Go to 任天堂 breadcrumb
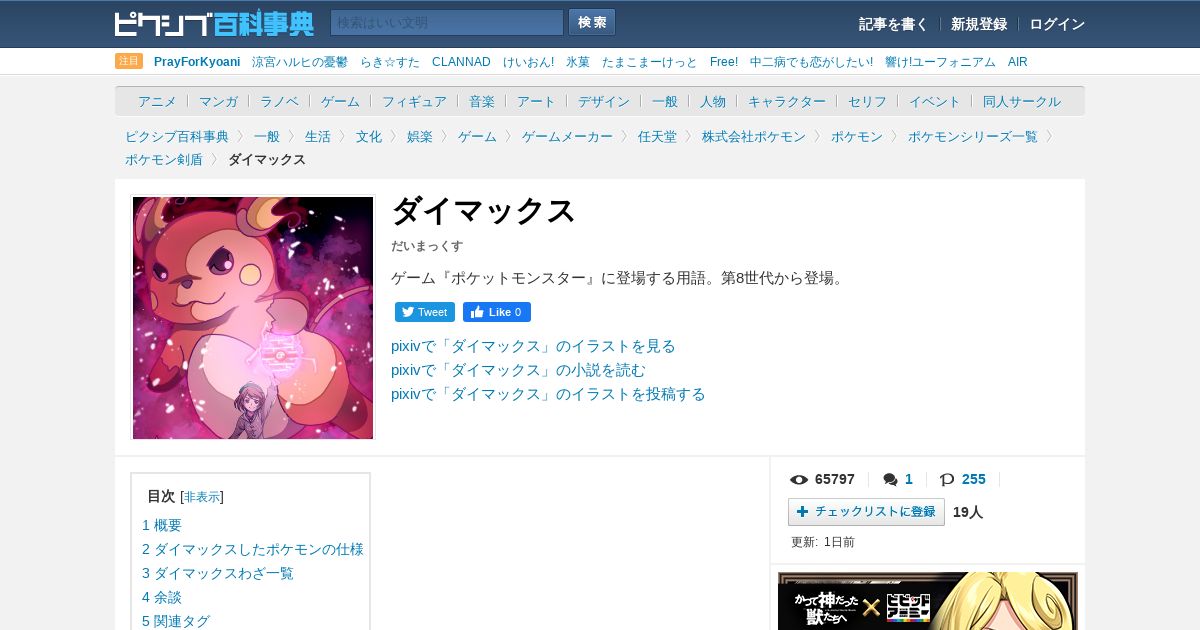1200x630 pixels. click(x=657, y=136)
